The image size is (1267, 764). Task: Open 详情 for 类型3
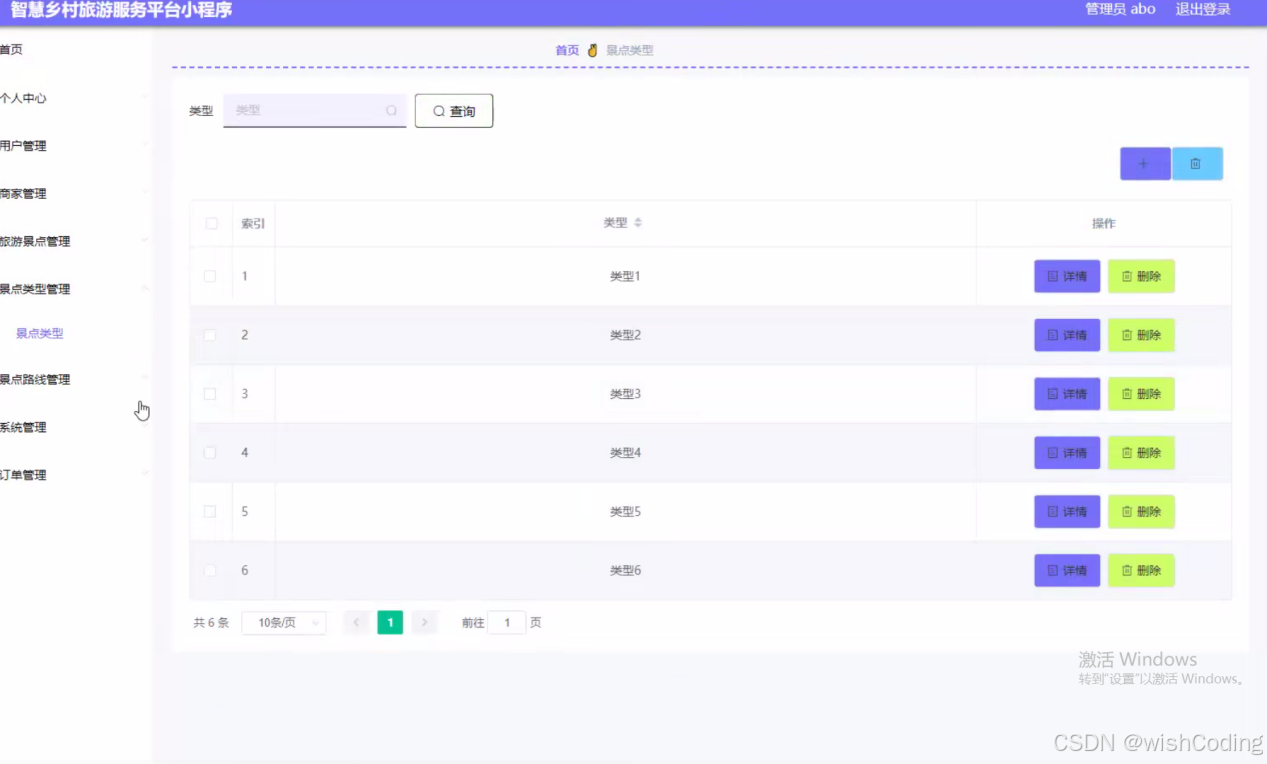pos(1067,394)
